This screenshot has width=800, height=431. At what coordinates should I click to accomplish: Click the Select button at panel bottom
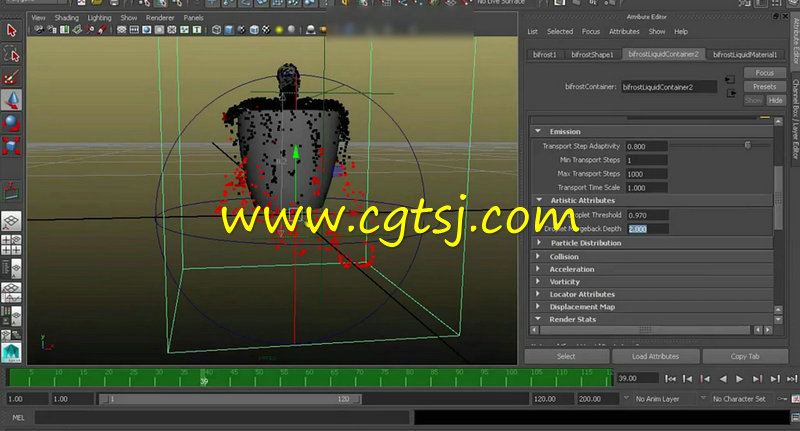tap(566, 357)
